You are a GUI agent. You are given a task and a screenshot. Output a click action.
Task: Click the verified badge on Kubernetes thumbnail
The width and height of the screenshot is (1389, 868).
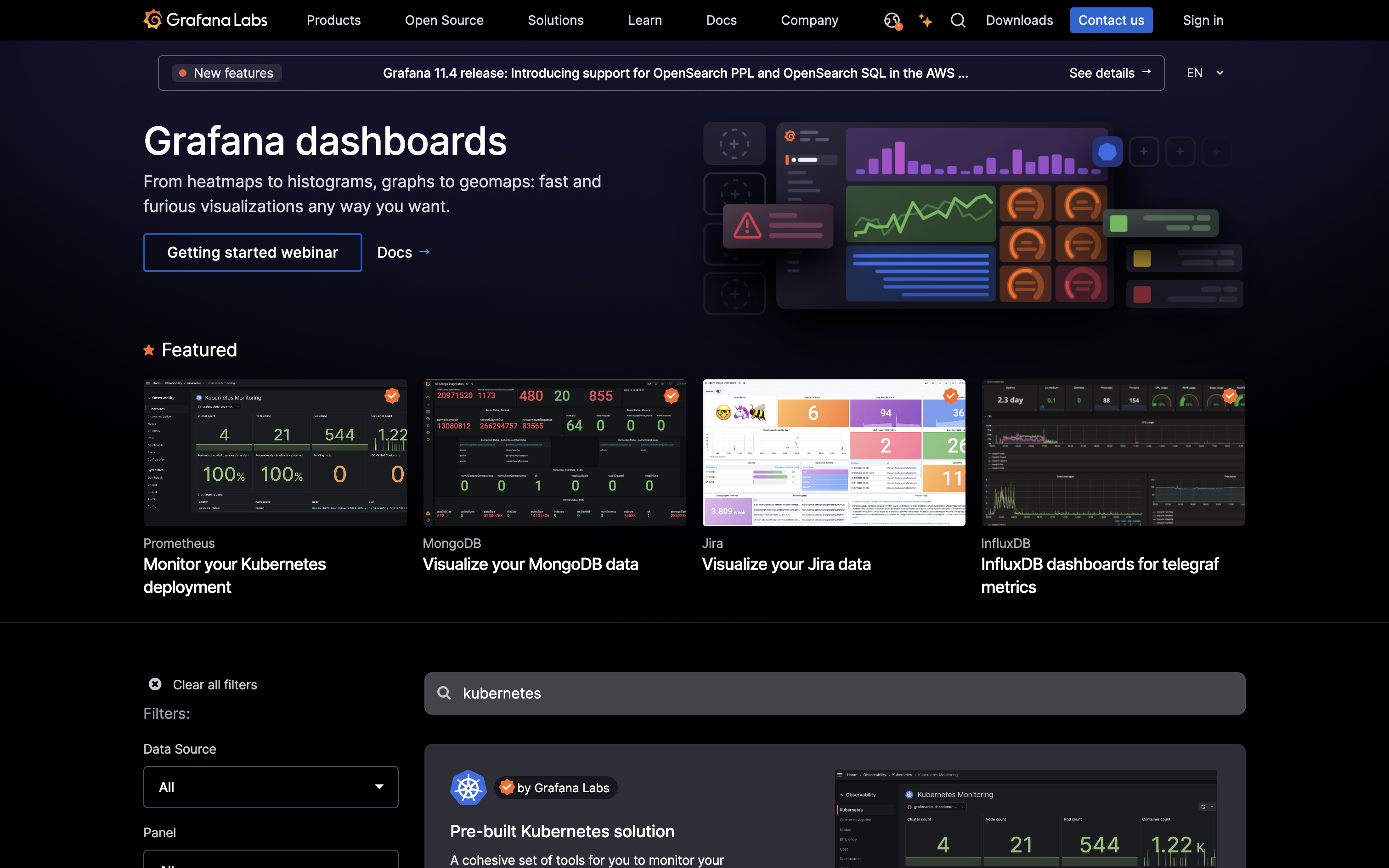pyautogui.click(x=392, y=395)
